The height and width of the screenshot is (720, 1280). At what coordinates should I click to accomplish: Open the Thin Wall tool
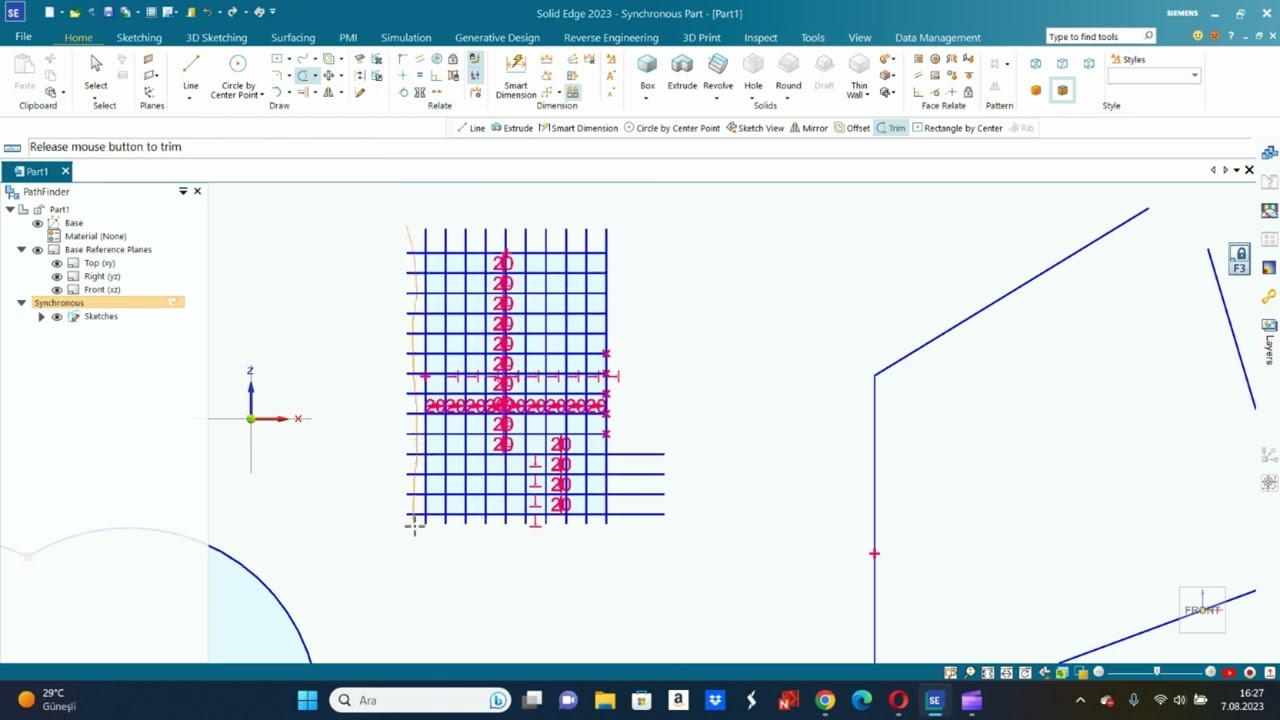point(858,75)
